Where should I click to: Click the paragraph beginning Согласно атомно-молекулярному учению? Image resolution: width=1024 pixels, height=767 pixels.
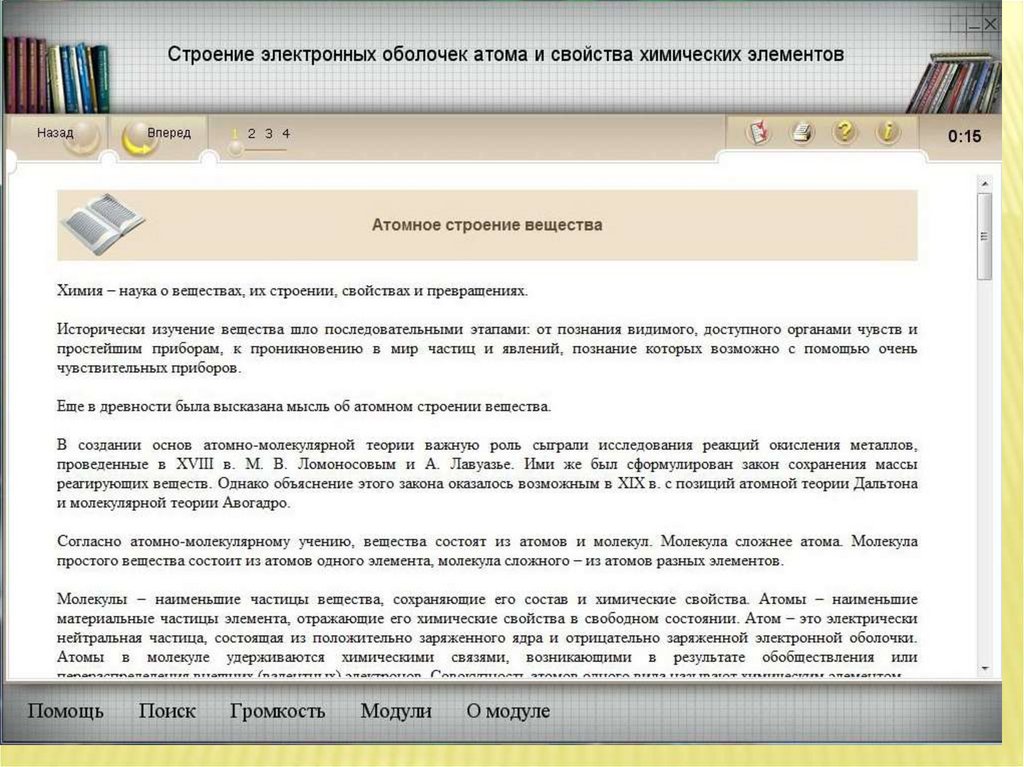click(487, 551)
